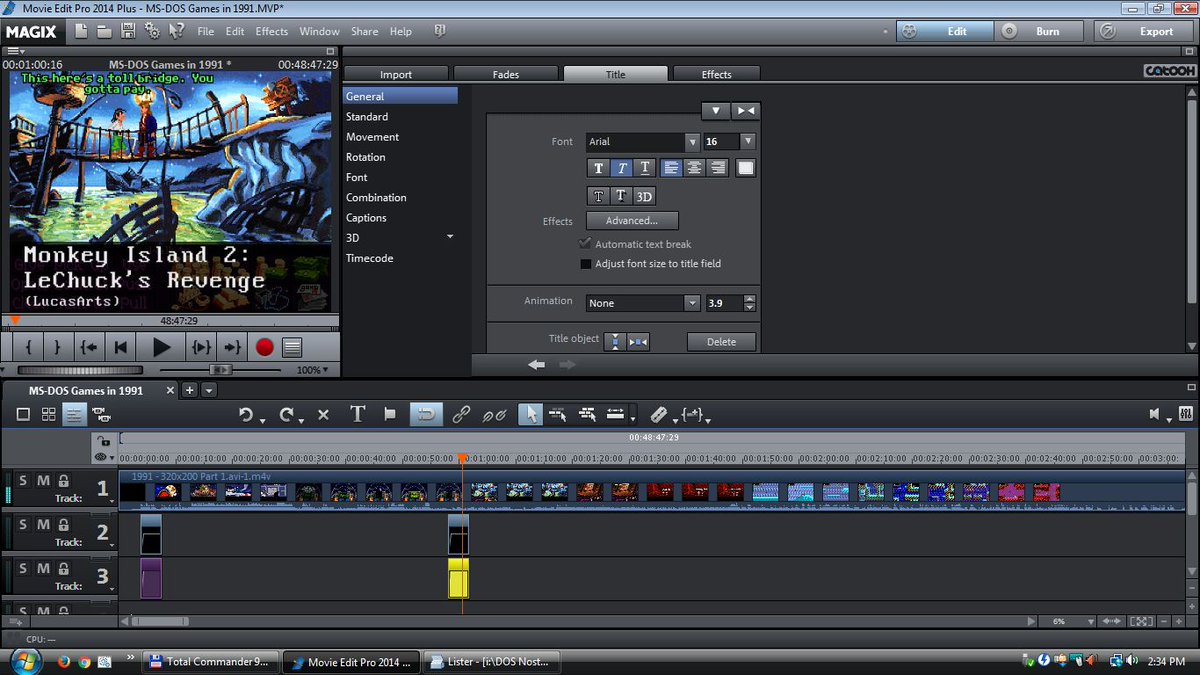This screenshot has height=675, width=1200.
Task: Open the razor cut tool
Action: [658, 414]
